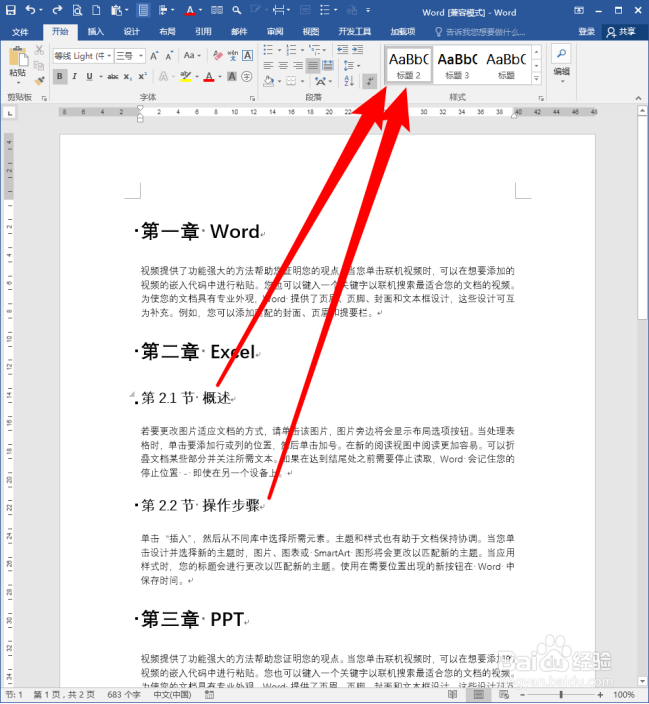This screenshot has width=649, height=704.
Task: Clear all formatting with the eraser icon
Action: [218, 56]
